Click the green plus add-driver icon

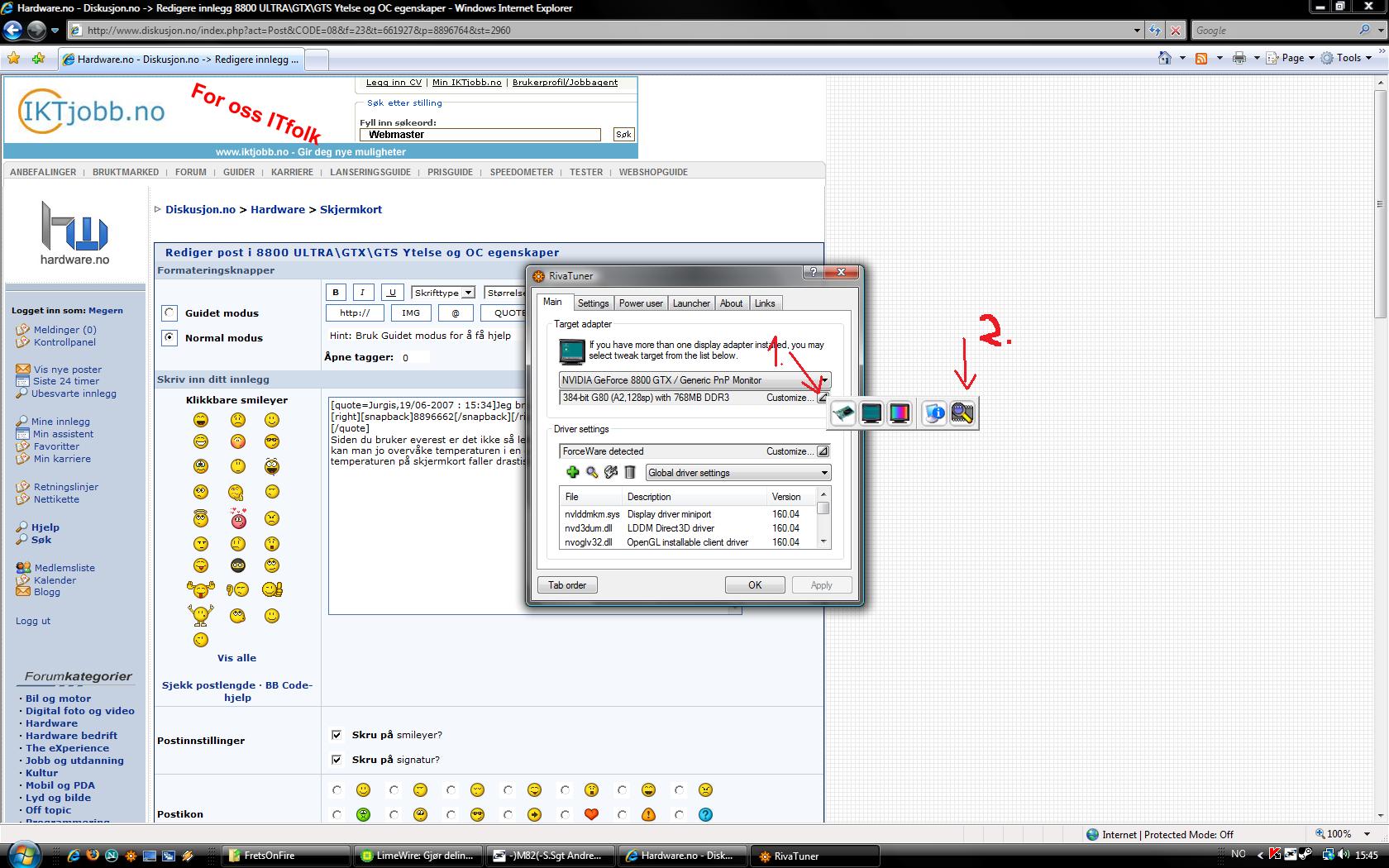point(572,472)
